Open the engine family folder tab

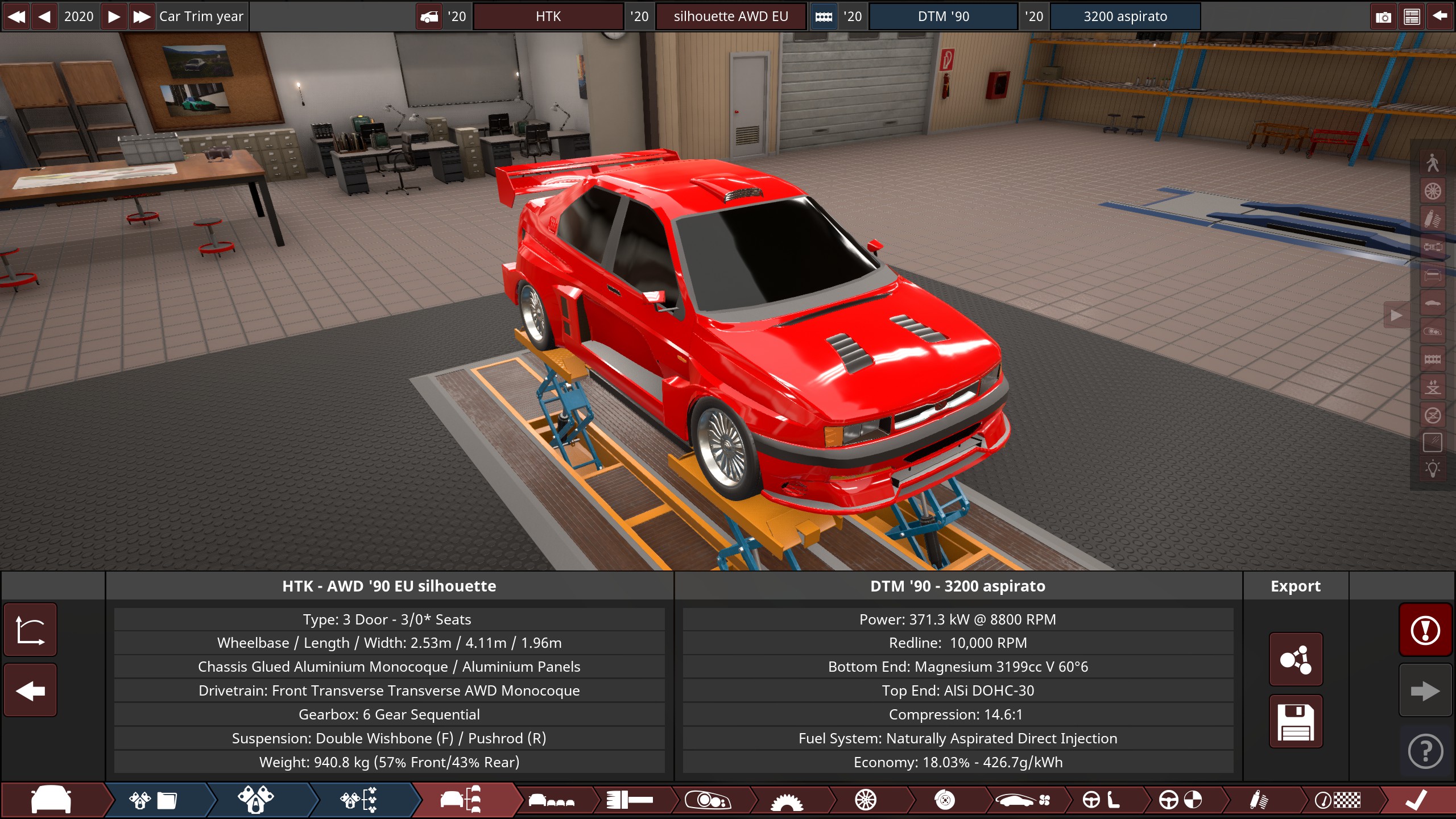155,800
